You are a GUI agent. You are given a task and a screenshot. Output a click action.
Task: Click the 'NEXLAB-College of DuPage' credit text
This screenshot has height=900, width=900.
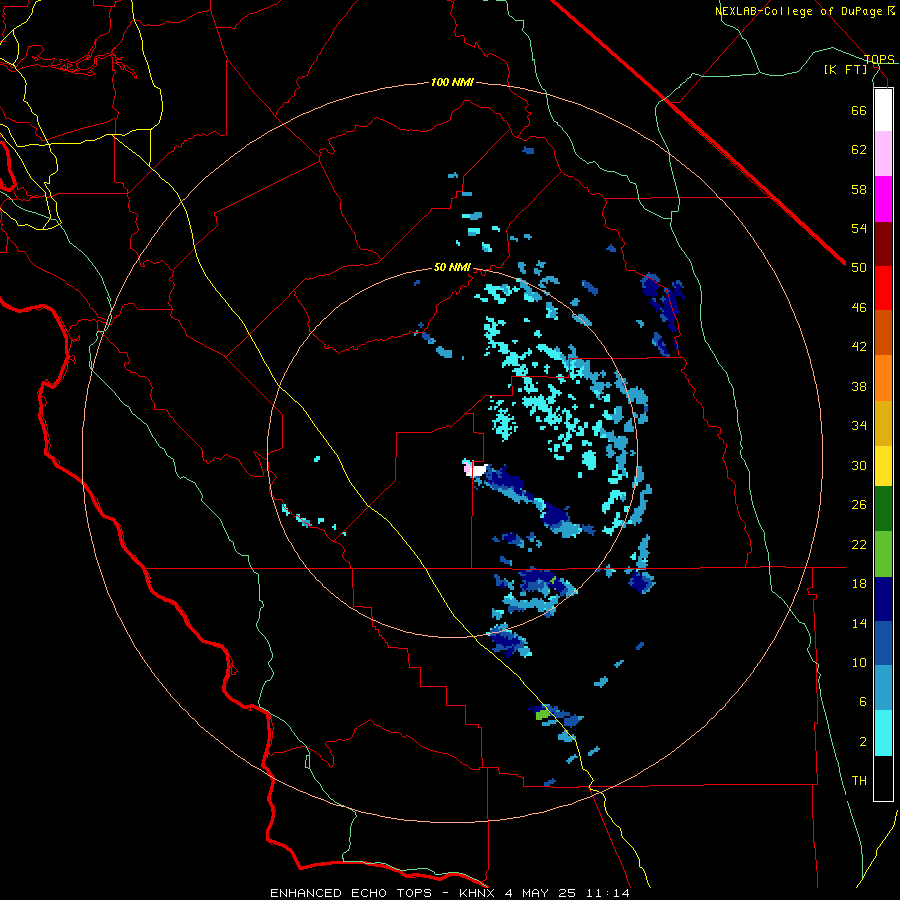click(x=800, y=11)
